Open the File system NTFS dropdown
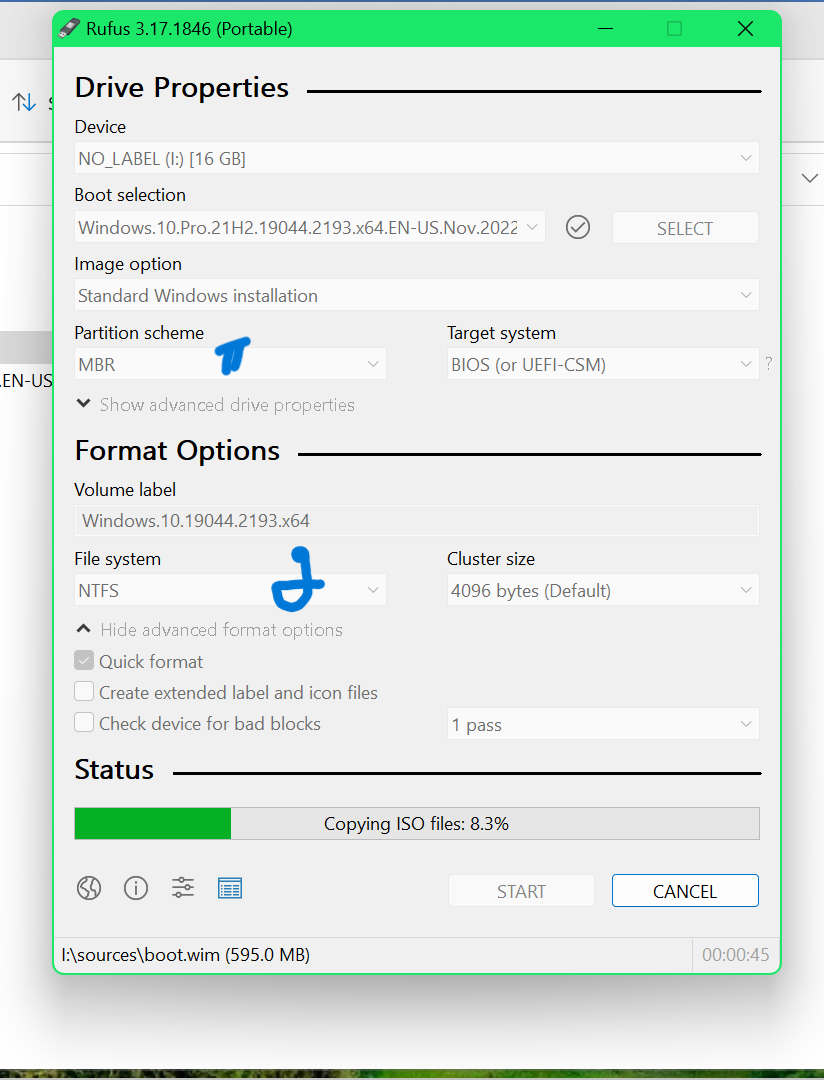This screenshot has height=1080, width=824. point(230,590)
